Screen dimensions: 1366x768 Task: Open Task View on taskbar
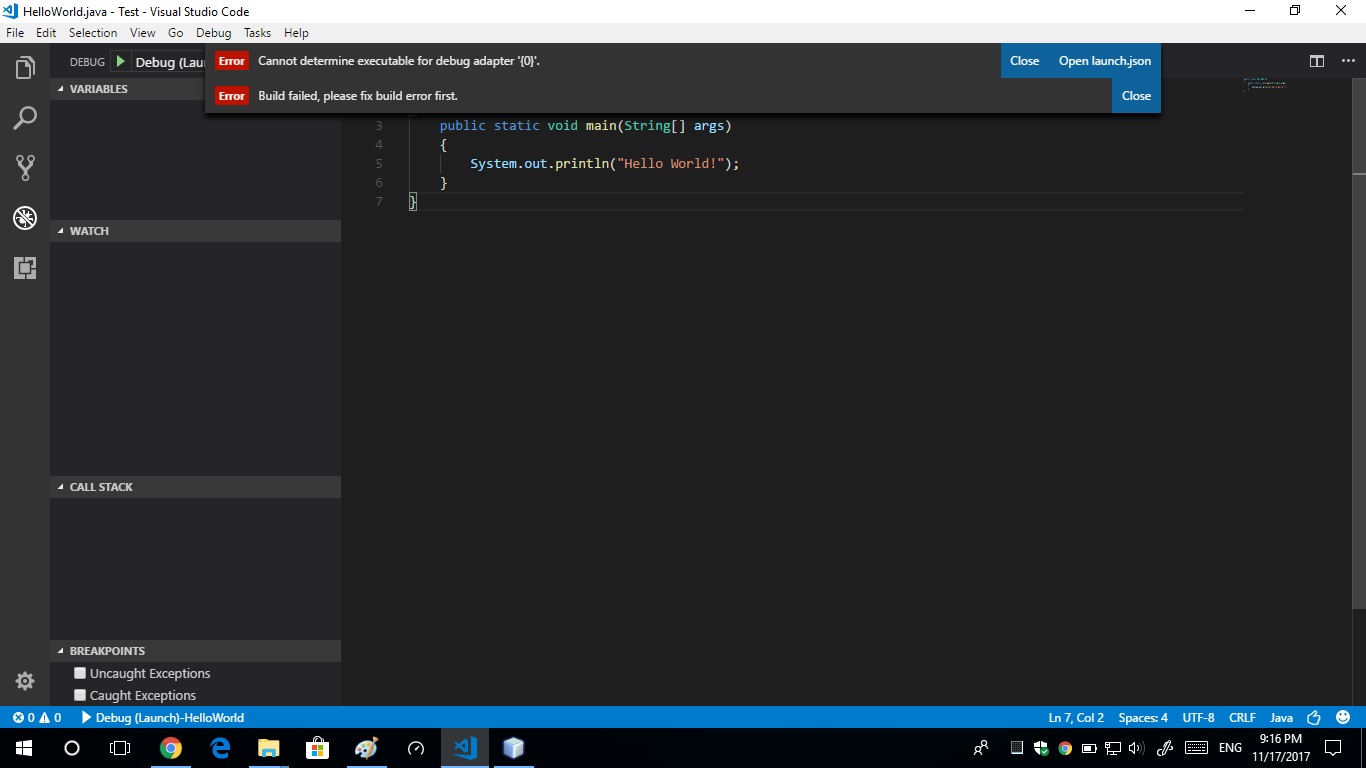(x=120, y=748)
